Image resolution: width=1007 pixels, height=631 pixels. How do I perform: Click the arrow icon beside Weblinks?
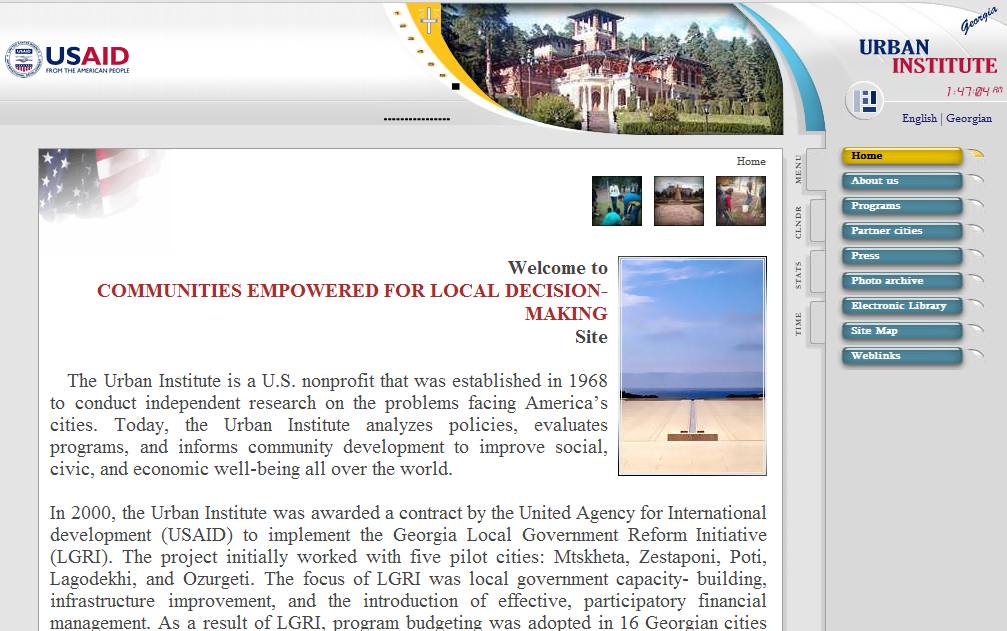(976, 355)
